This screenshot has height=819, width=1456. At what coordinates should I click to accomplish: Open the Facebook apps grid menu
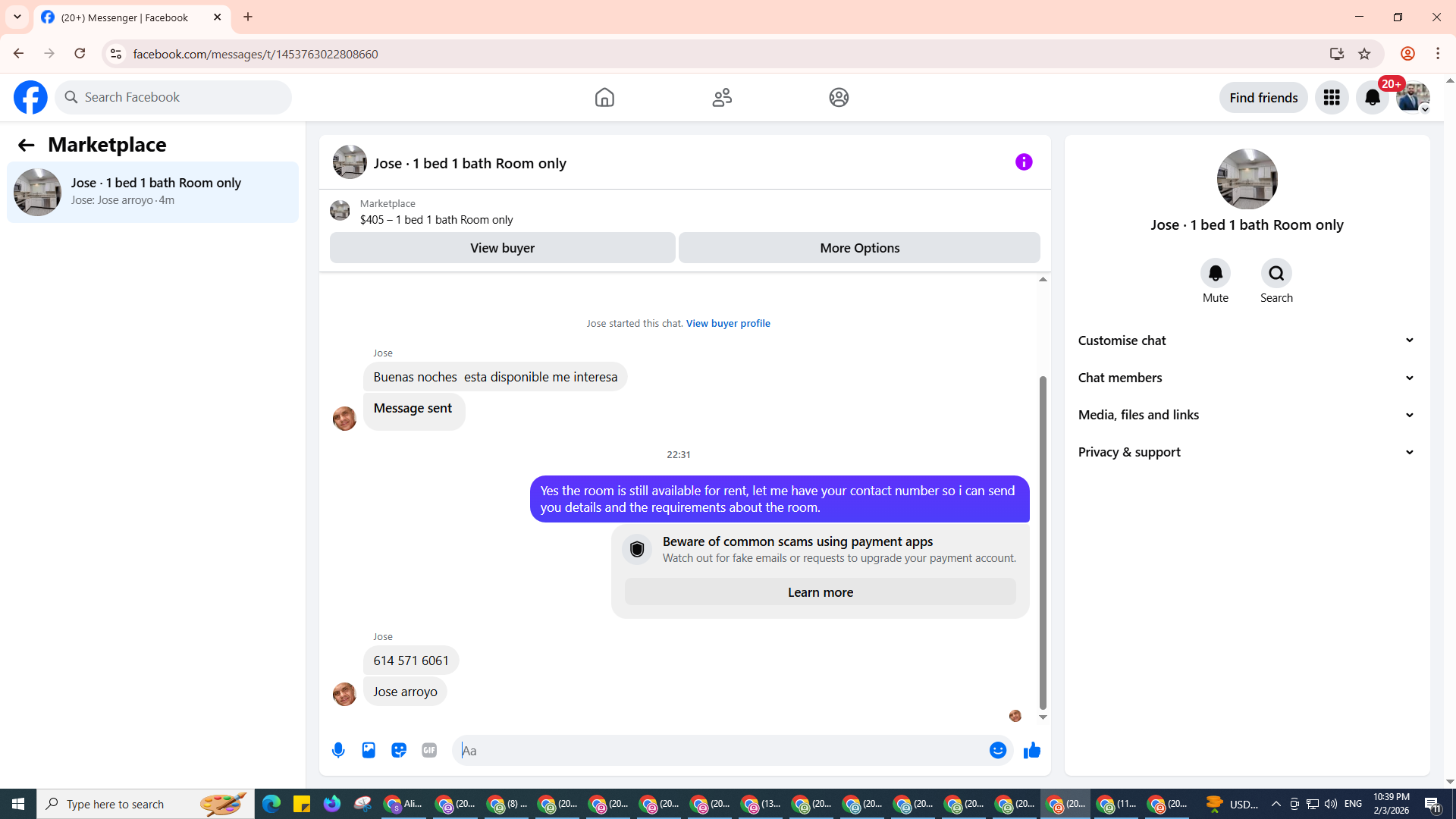(1332, 98)
